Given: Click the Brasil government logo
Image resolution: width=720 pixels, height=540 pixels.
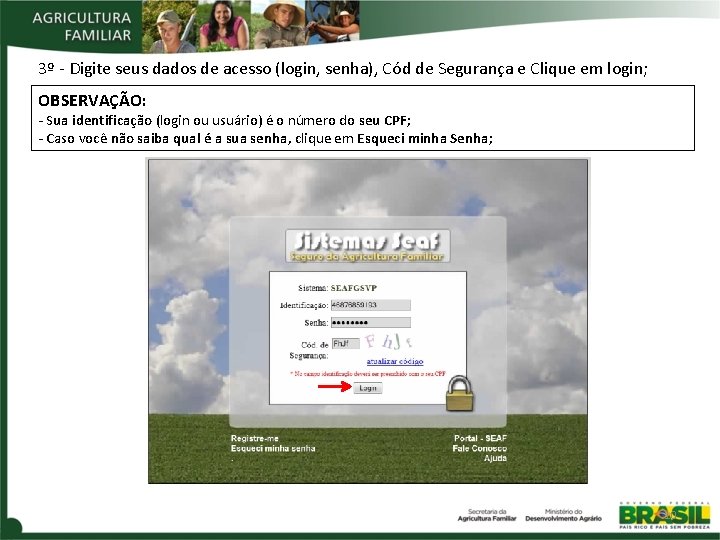Looking at the screenshot, I should pos(664,516).
